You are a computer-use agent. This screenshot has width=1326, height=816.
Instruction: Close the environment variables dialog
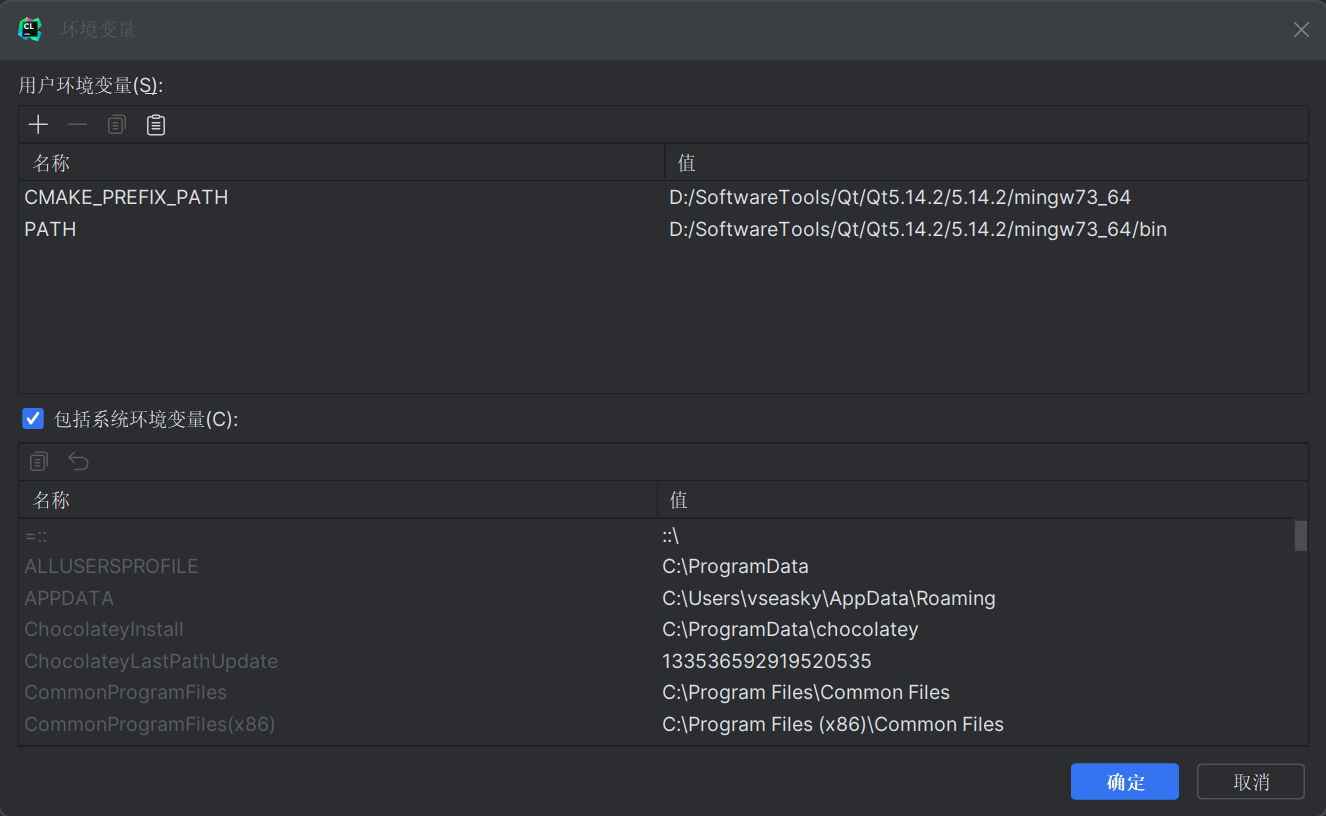(1300, 30)
